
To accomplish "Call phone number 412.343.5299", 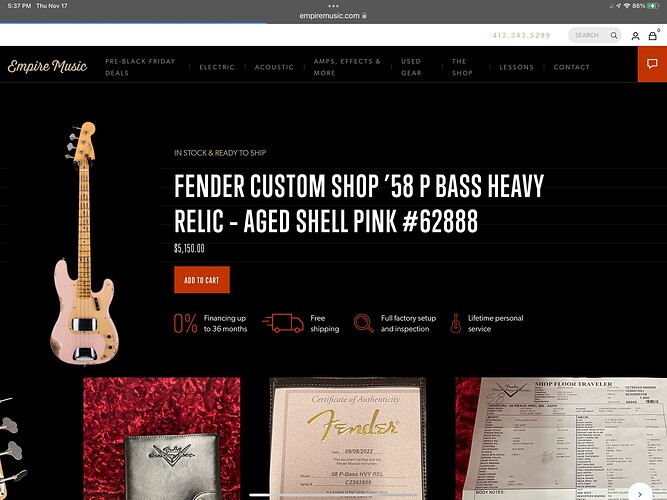I will pyautogui.click(x=521, y=35).
